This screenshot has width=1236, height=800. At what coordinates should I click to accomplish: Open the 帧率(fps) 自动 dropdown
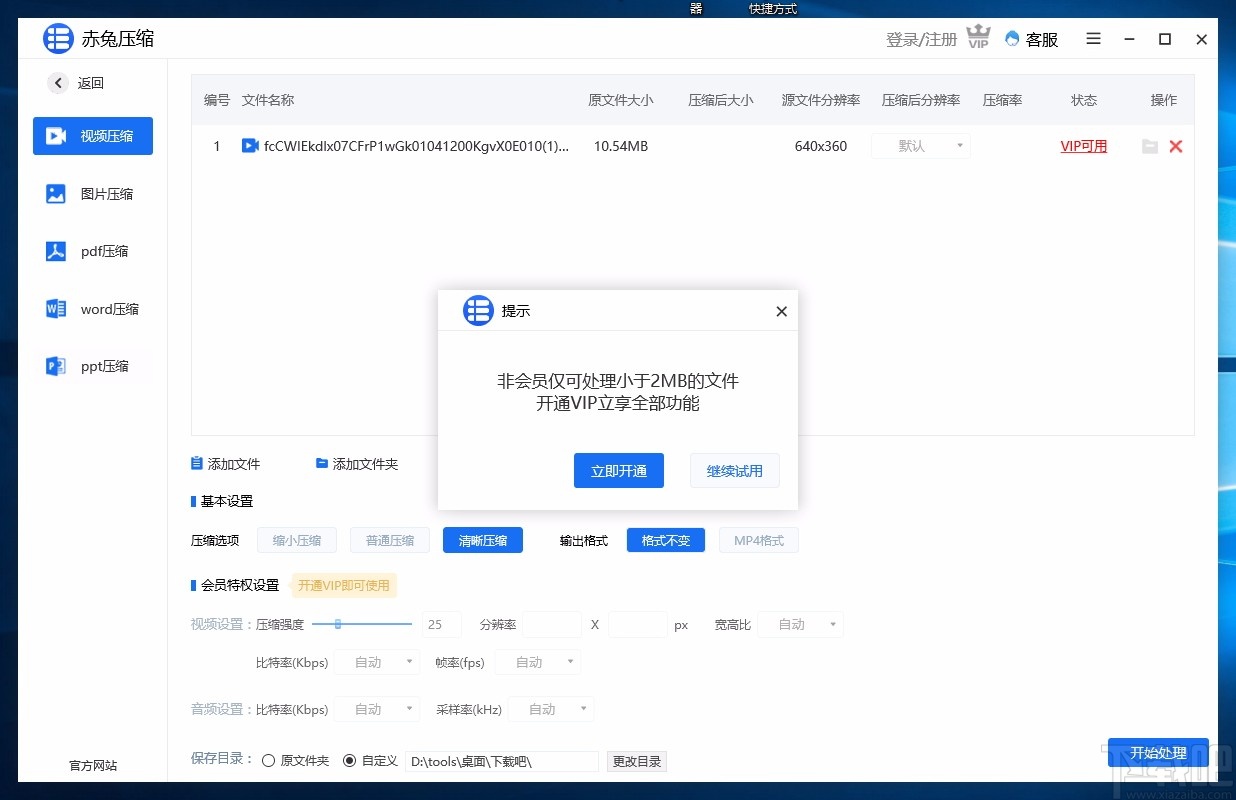[537, 661]
